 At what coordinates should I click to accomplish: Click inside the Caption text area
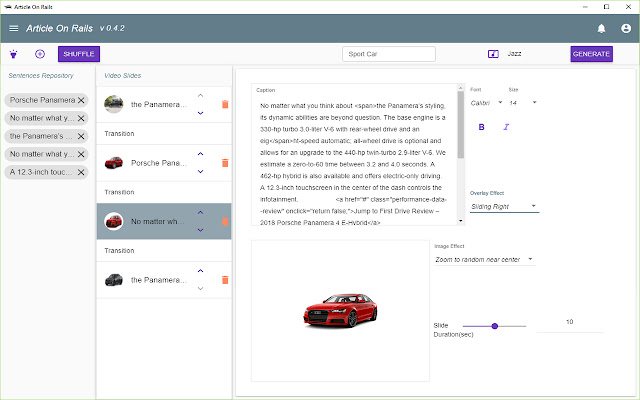[353, 163]
